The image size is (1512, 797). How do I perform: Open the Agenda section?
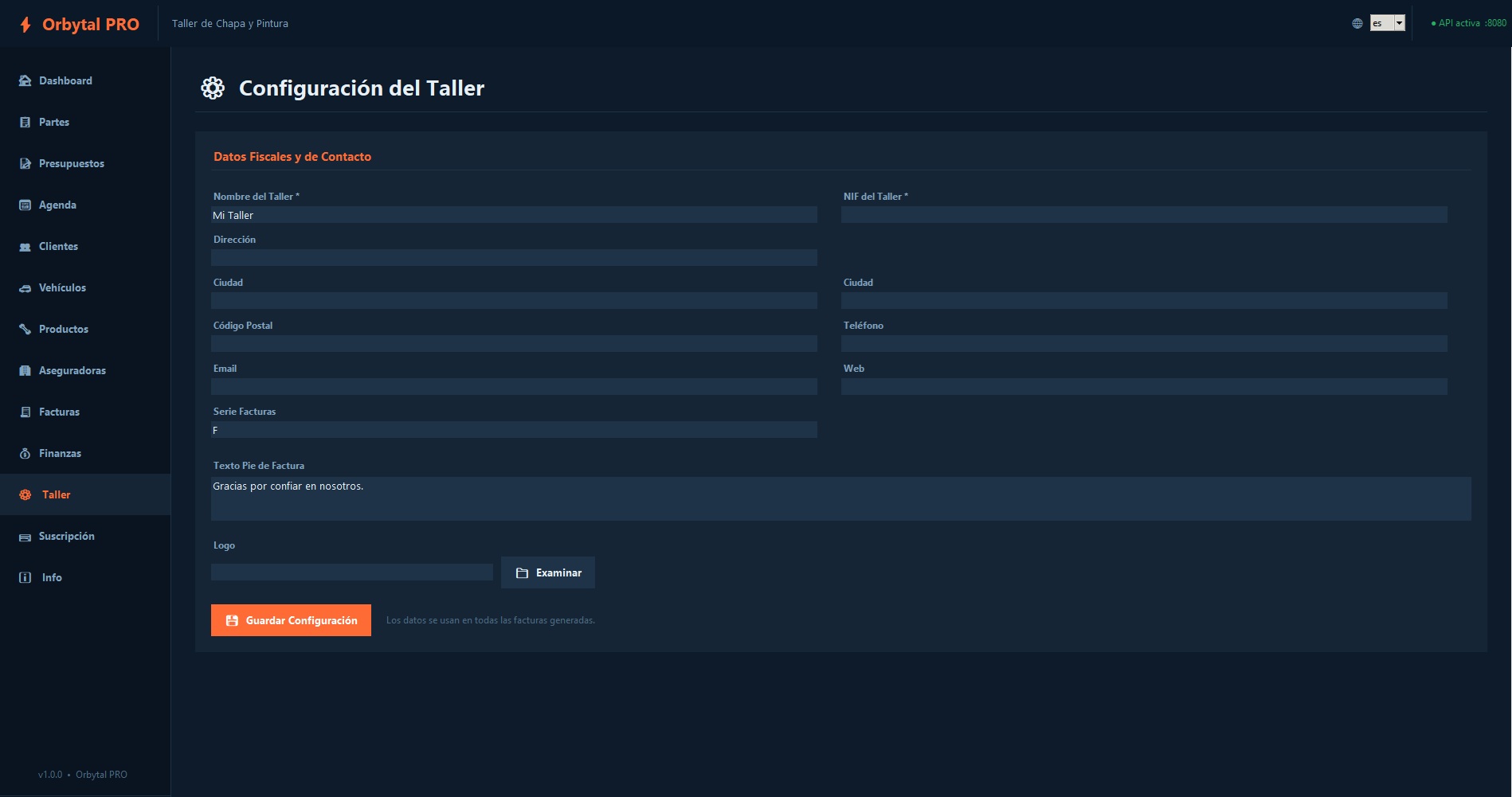click(57, 205)
